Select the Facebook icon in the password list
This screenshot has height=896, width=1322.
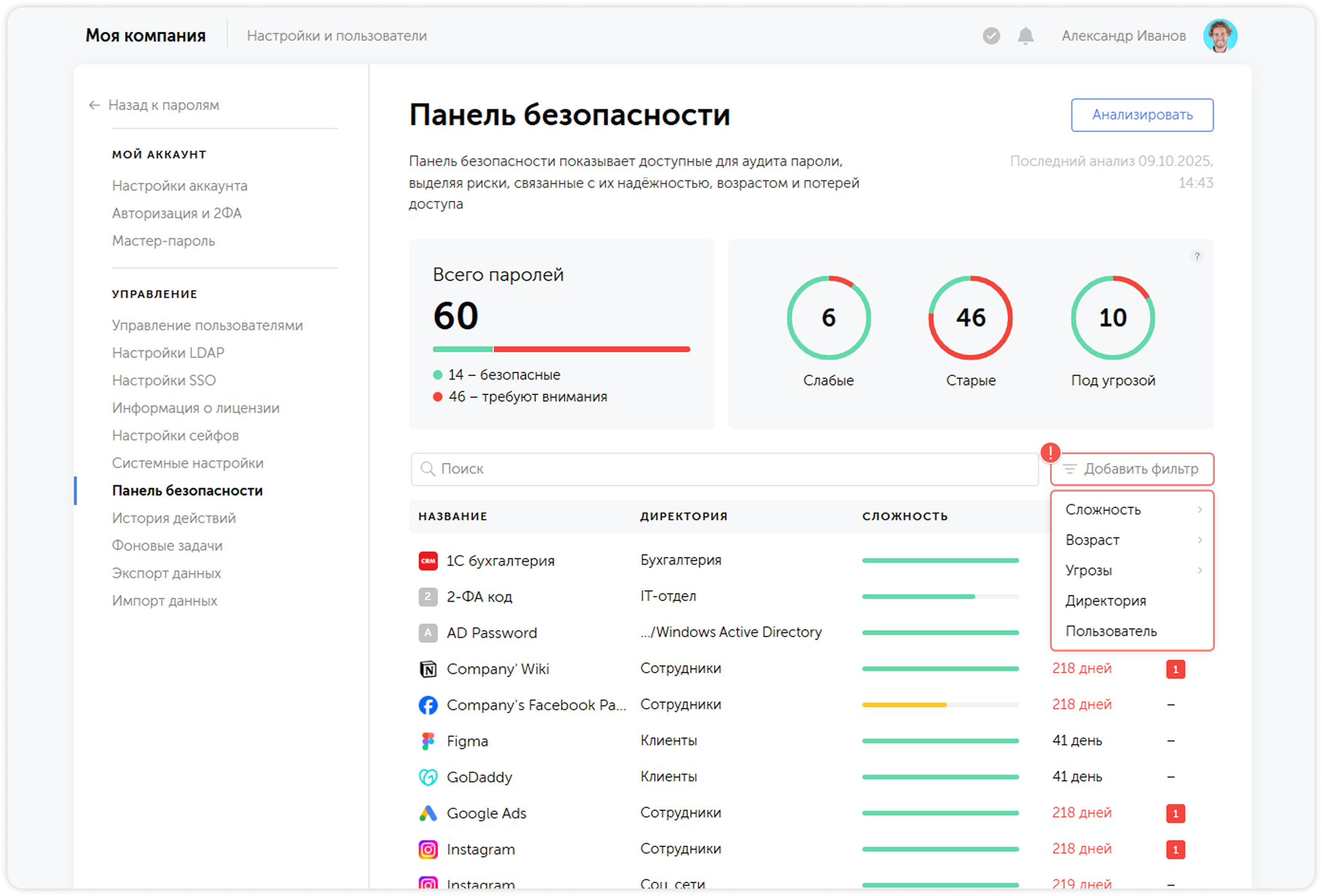(x=428, y=704)
